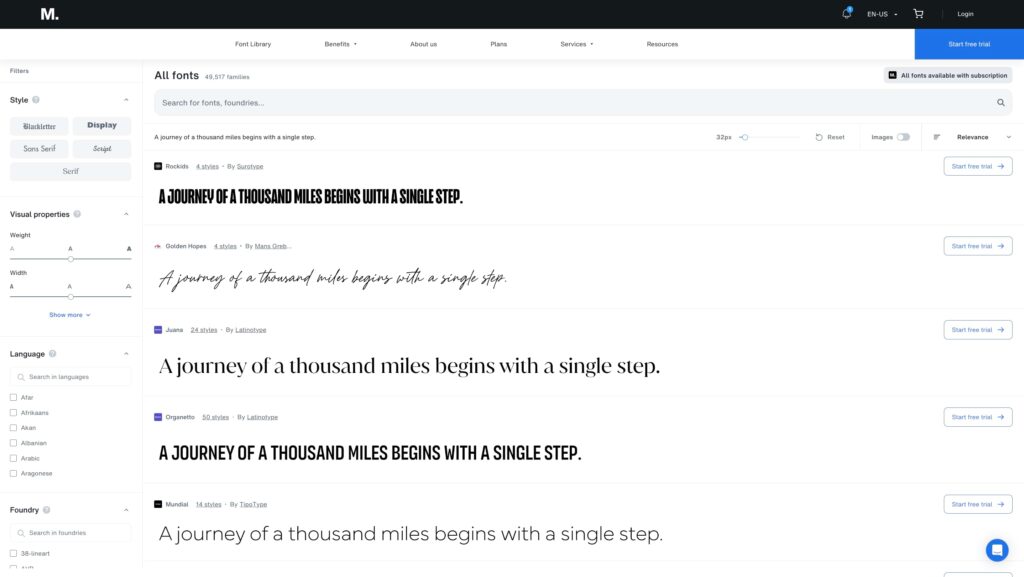Click the magnifier icon in language search
This screenshot has height=577, width=1024.
pos(21,377)
